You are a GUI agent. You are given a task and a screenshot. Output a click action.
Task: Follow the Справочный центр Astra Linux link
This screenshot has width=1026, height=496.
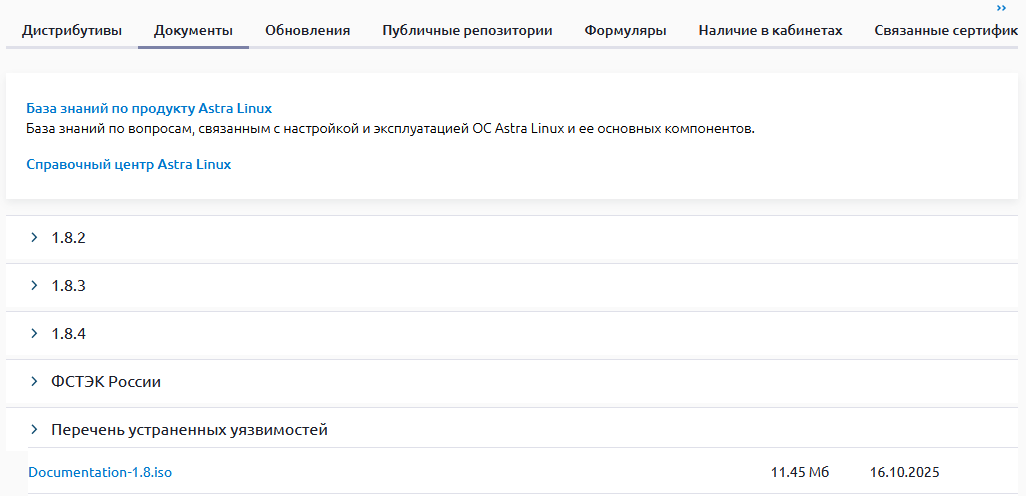tap(129, 164)
